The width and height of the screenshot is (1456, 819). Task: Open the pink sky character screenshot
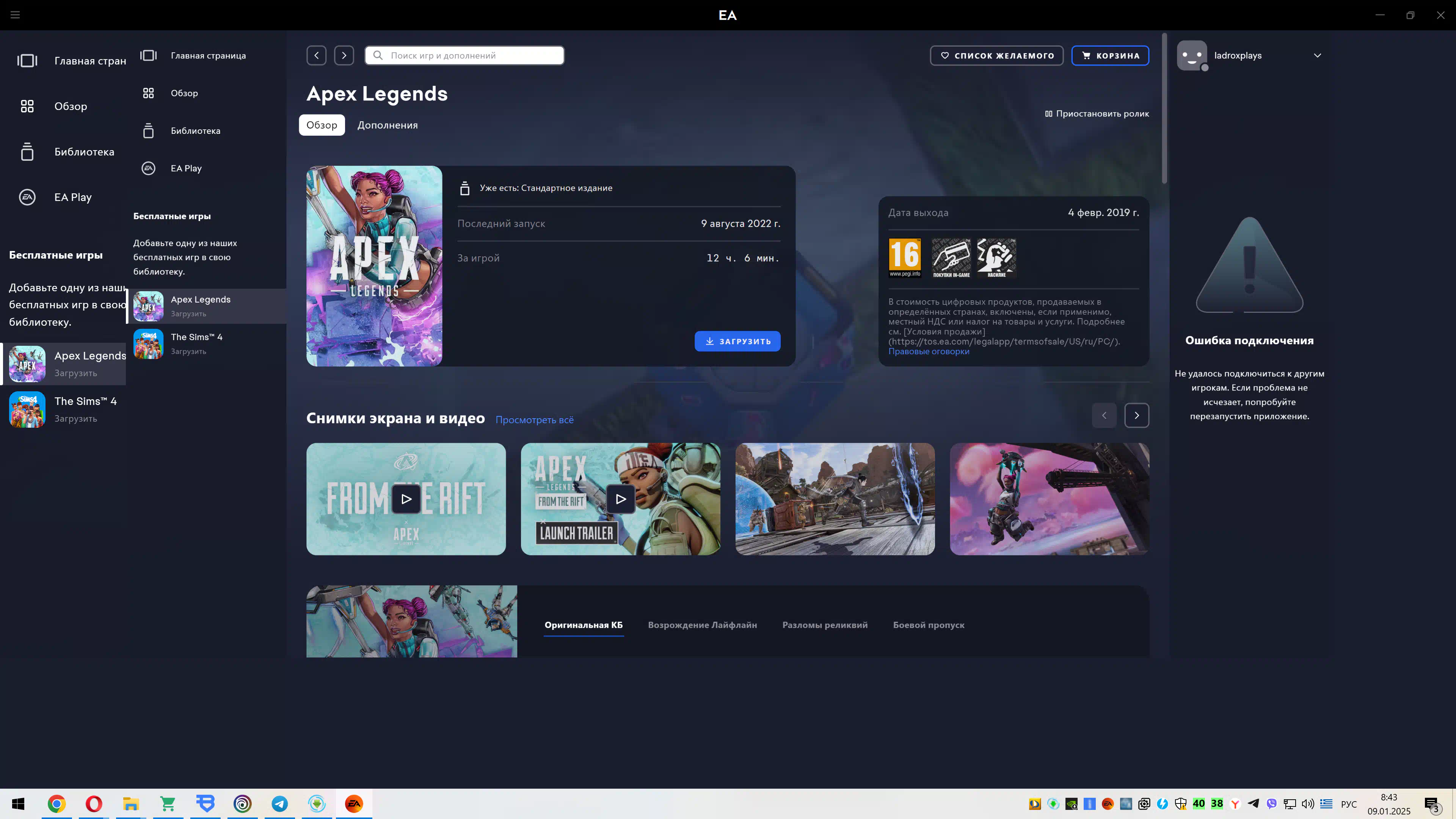pos(1050,499)
